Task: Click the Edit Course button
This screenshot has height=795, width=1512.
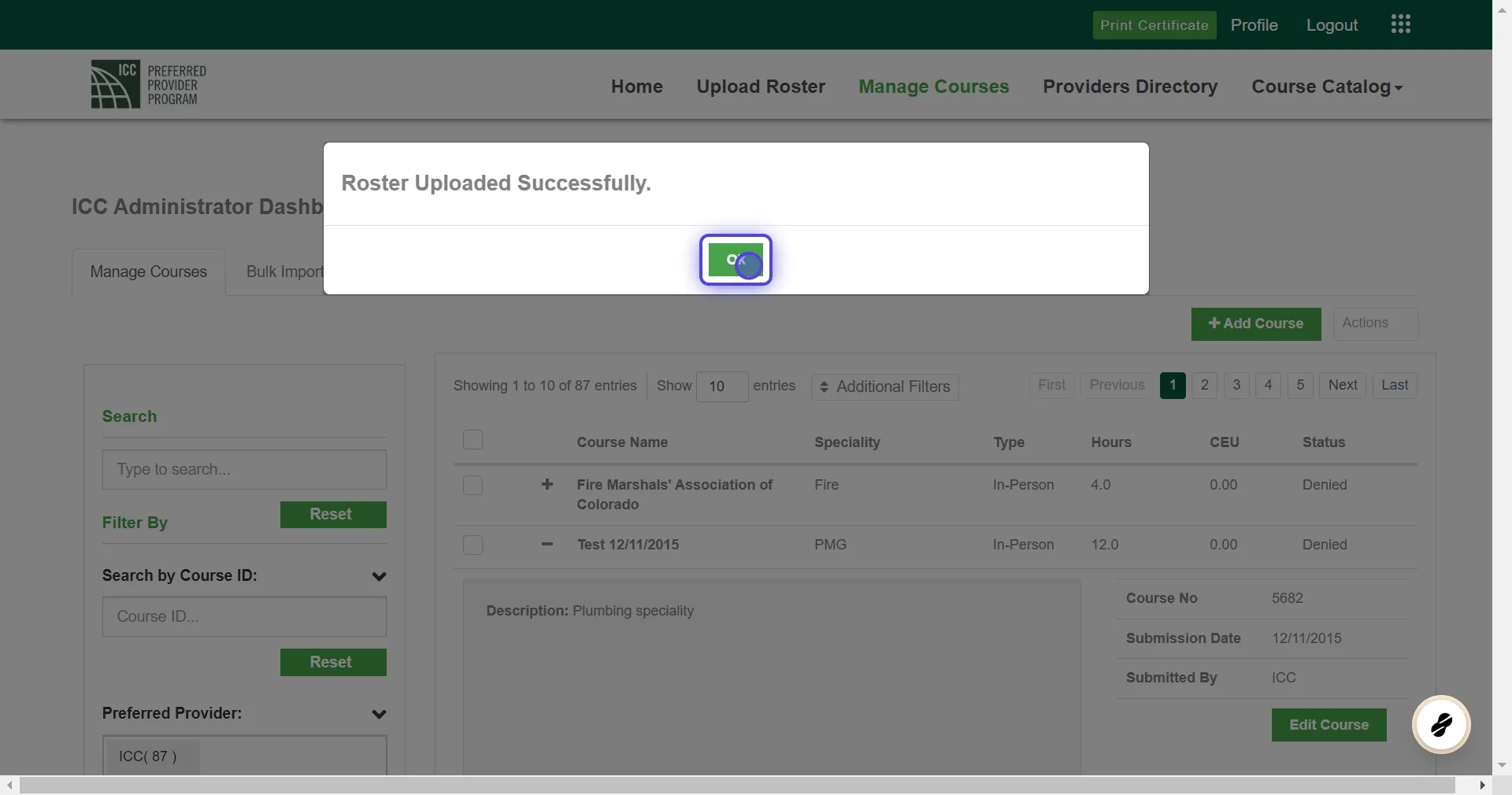Action: (x=1329, y=725)
